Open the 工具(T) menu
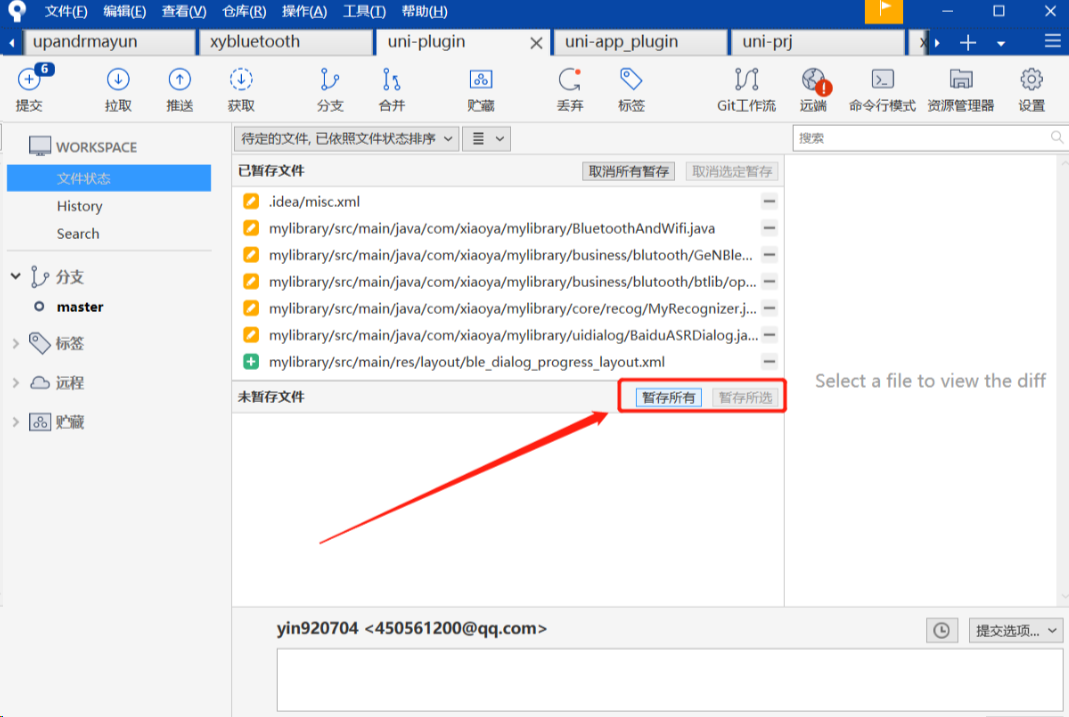Screen dimensions: 1069x717 coord(364,12)
